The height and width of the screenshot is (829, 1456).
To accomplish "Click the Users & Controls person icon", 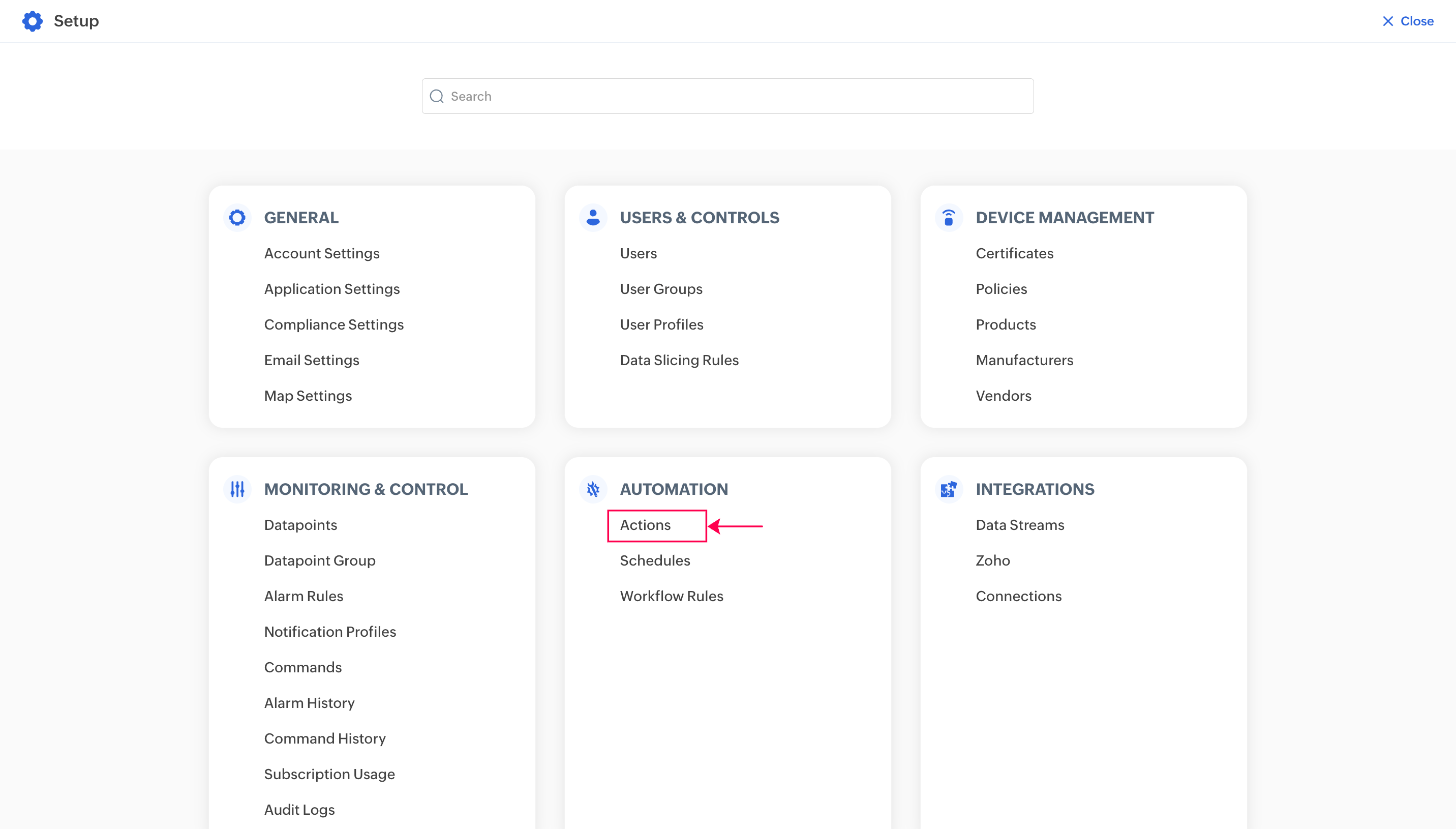I will (593, 218).
